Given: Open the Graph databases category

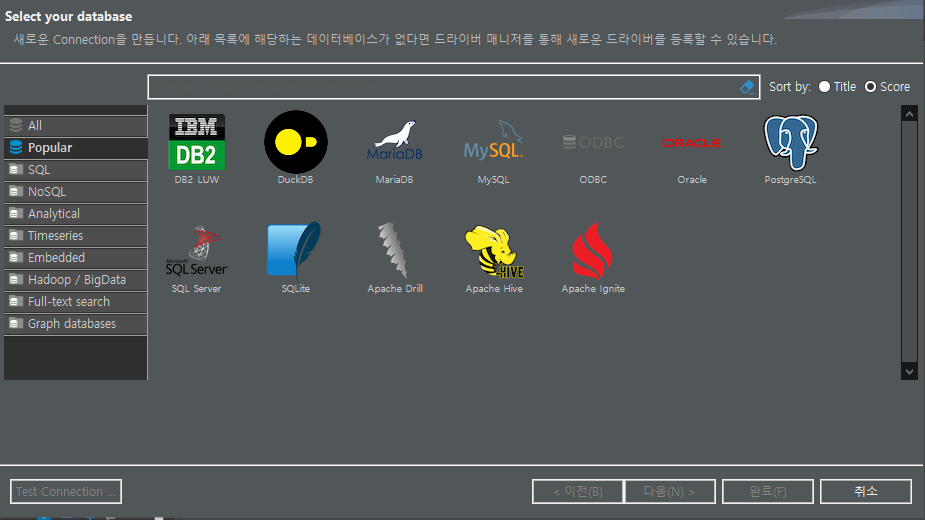Looking at the screenshot, I should [x=76, y=324].
